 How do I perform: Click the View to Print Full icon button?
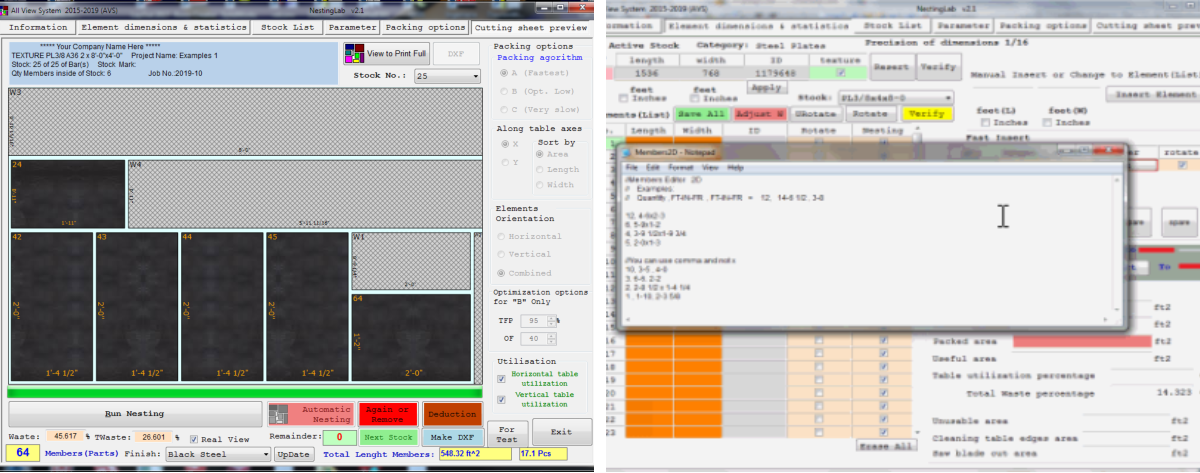click(355, 53)
